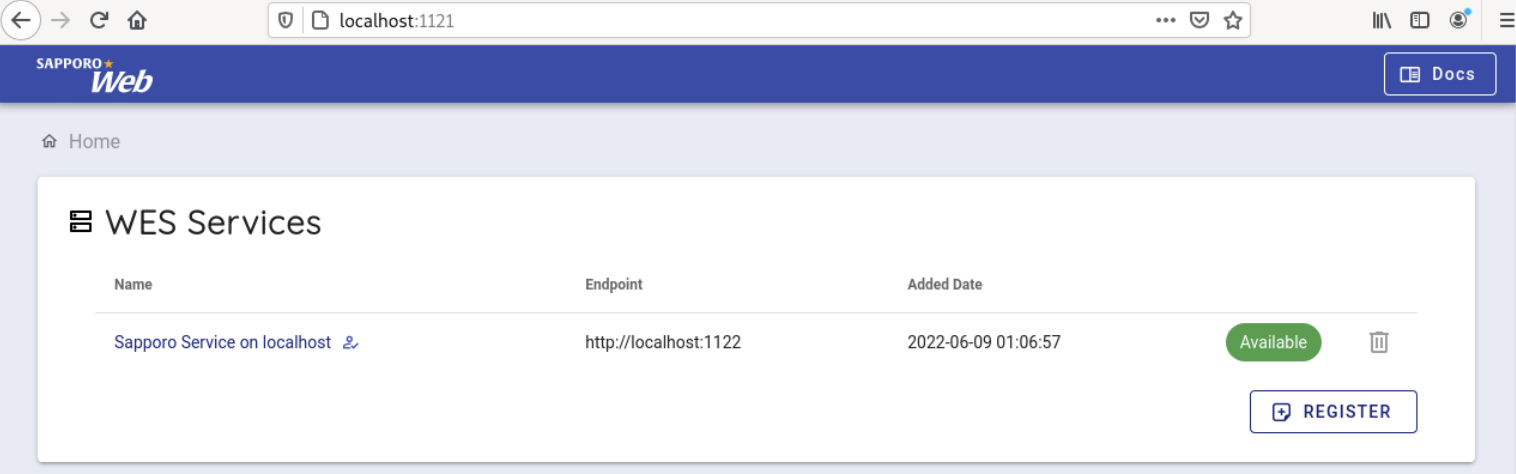Open the Library bookmarks icon
This screenshot has width=1516, height=474.
(x=1382, y=20)
